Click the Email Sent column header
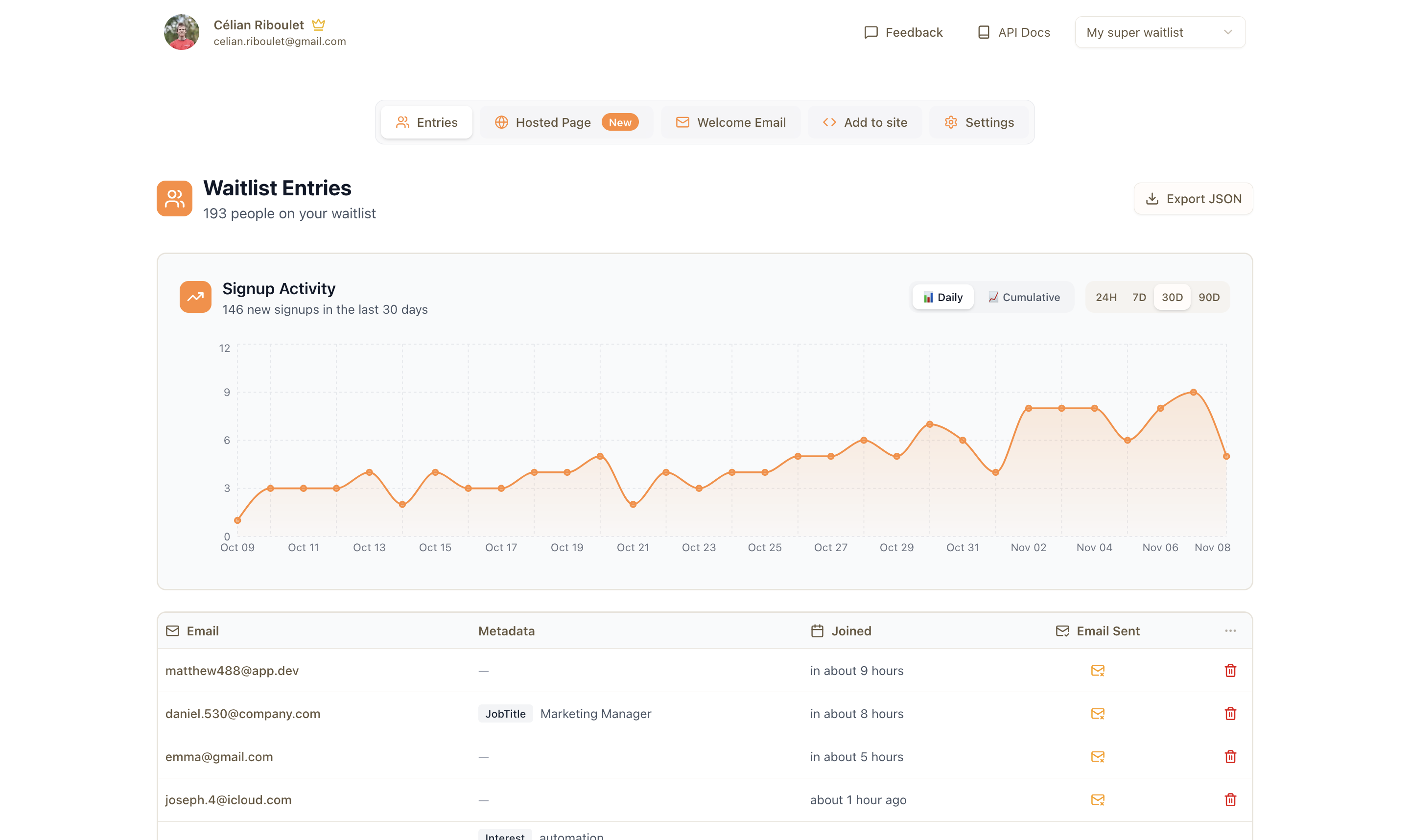 1098,630
